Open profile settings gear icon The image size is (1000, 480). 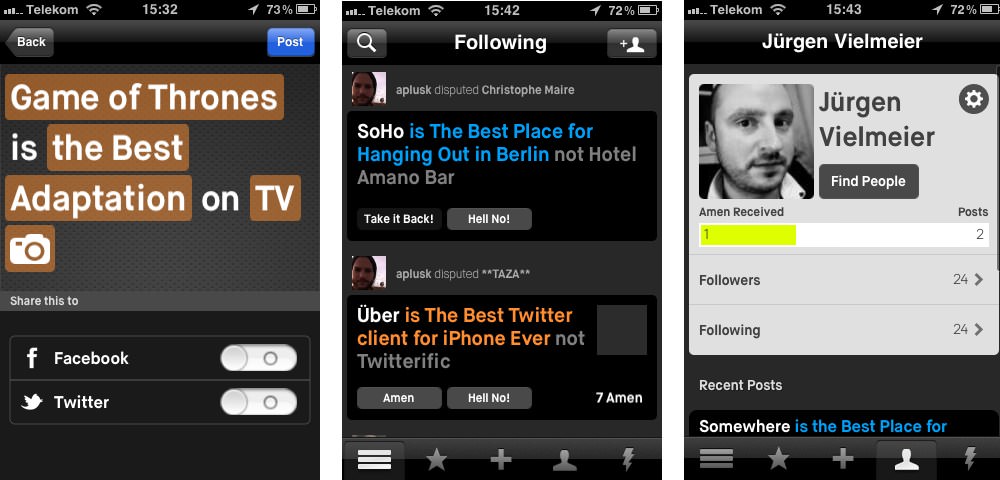pos(973,99)
